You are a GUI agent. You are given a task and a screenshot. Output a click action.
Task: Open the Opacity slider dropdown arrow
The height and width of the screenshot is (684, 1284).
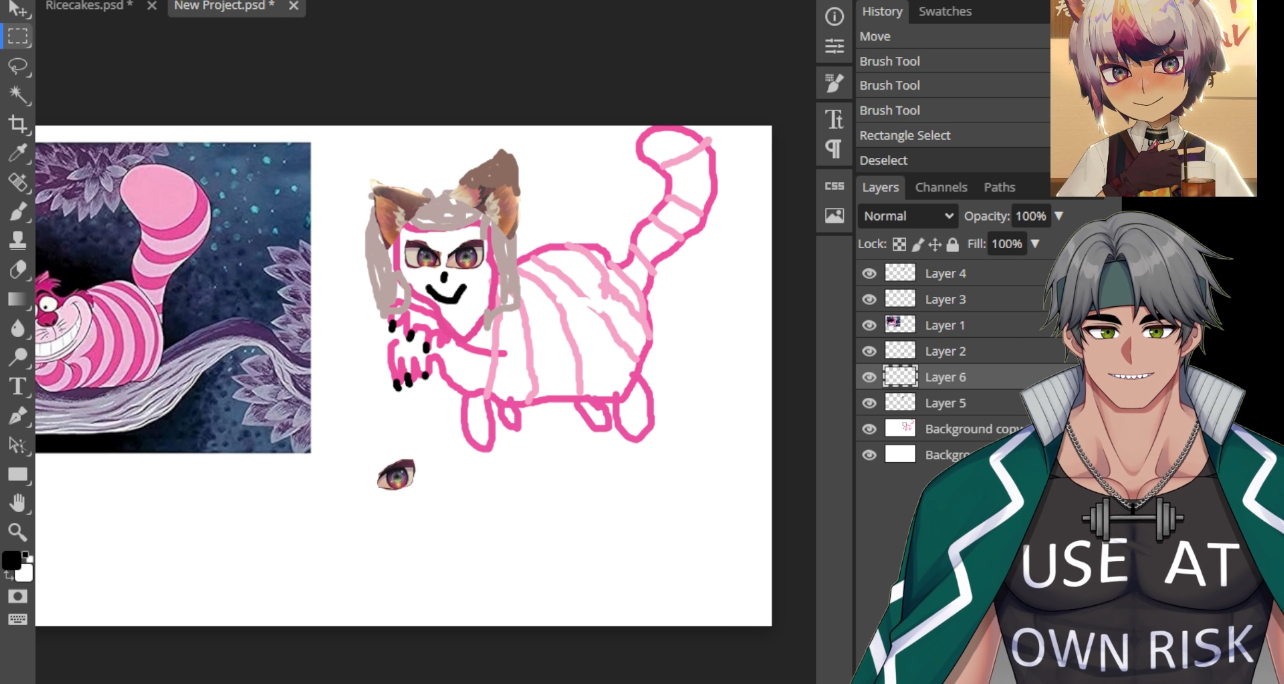point(1059,216)
